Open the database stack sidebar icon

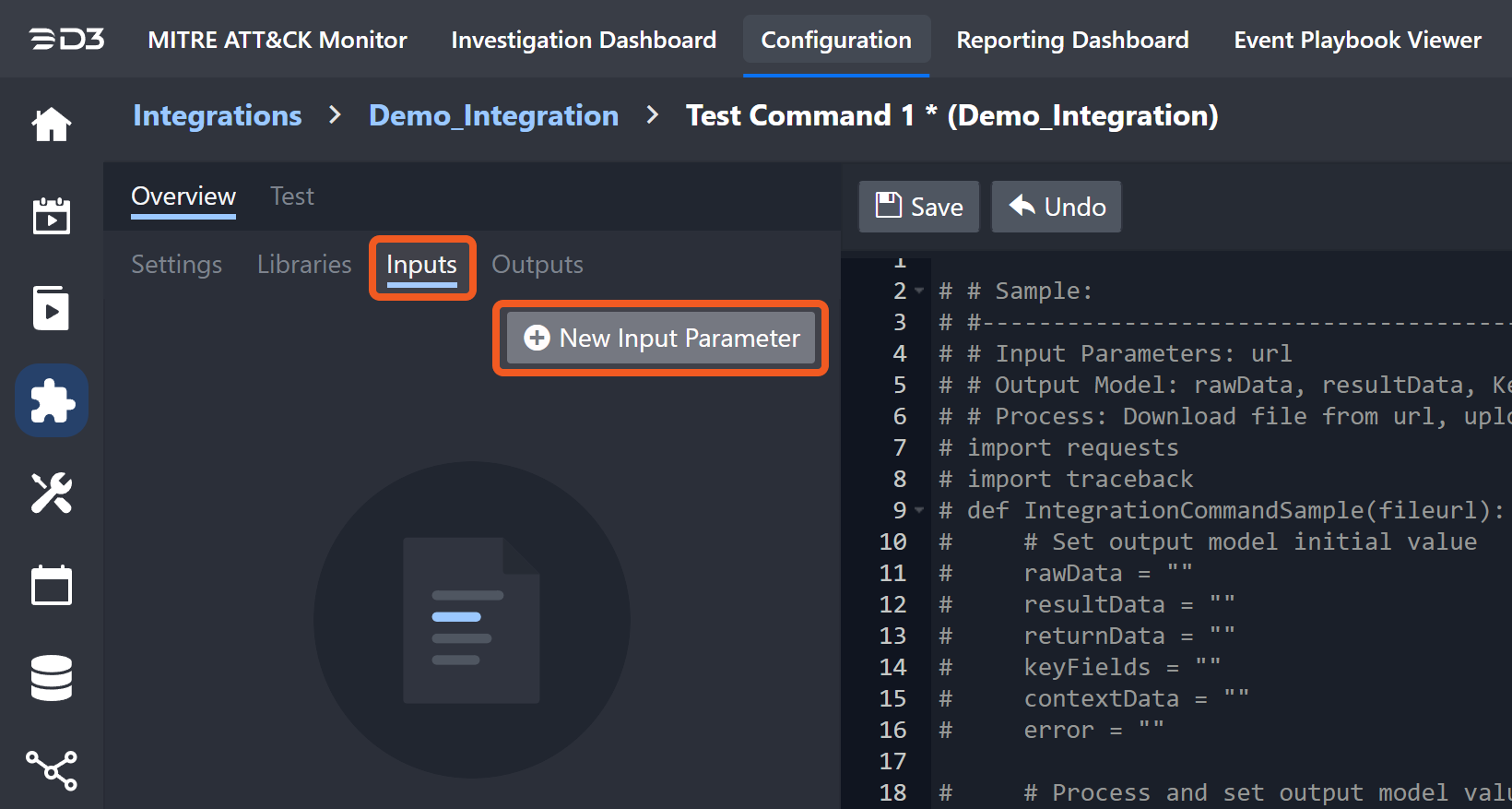[52, 678]
